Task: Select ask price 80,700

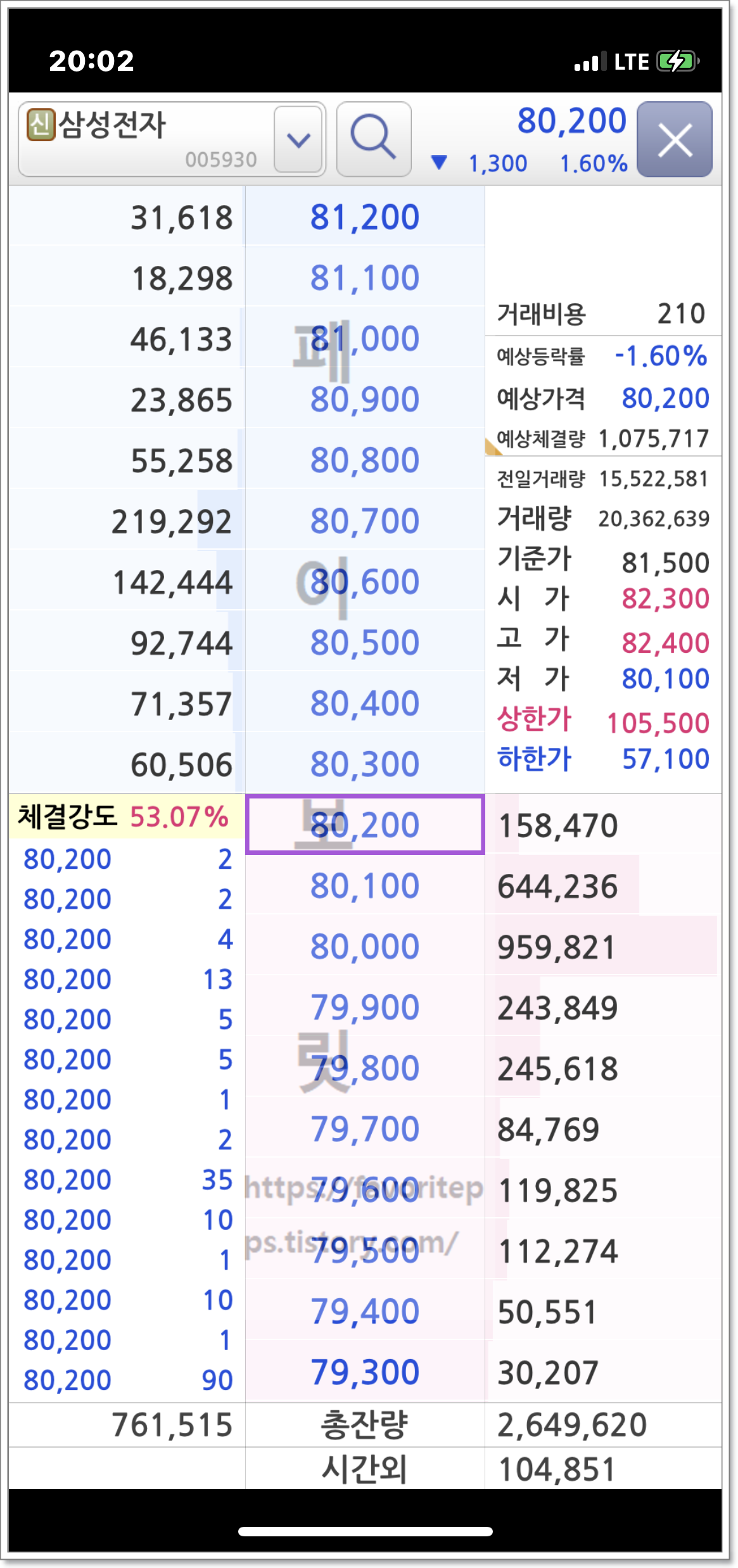Action: point(365,521)
